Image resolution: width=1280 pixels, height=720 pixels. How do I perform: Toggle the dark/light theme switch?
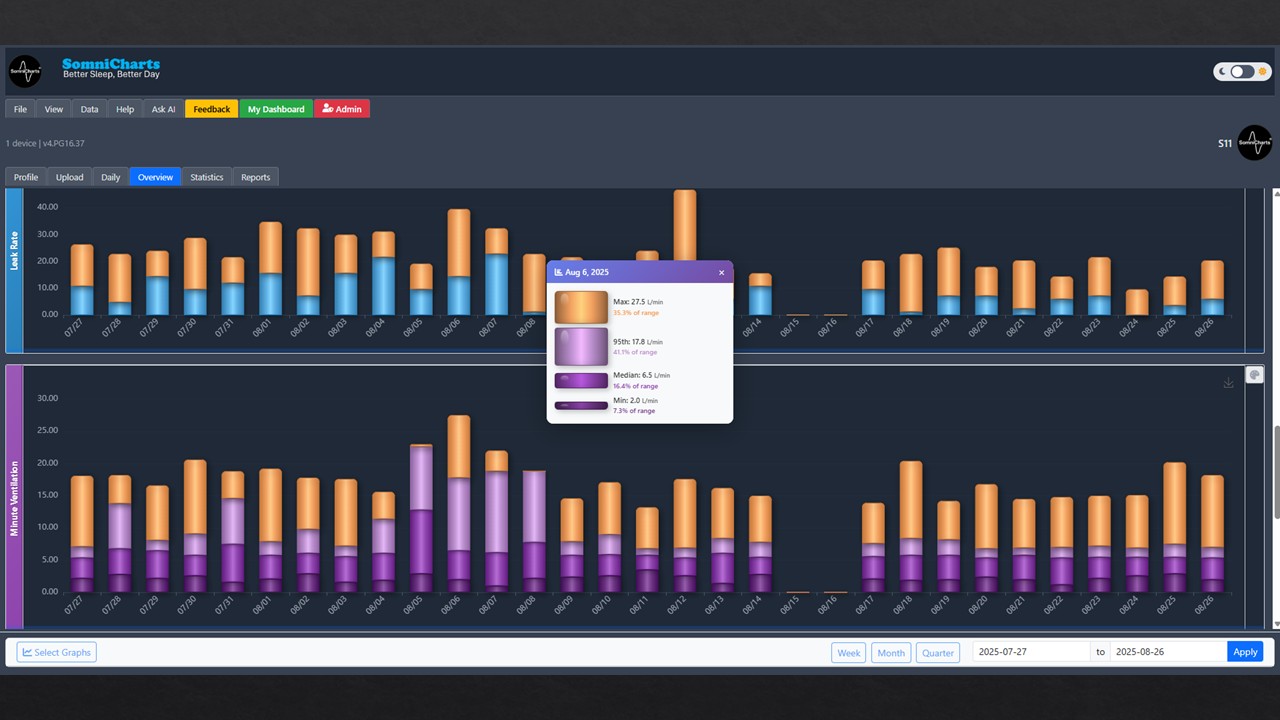(x=1241, y=72)
